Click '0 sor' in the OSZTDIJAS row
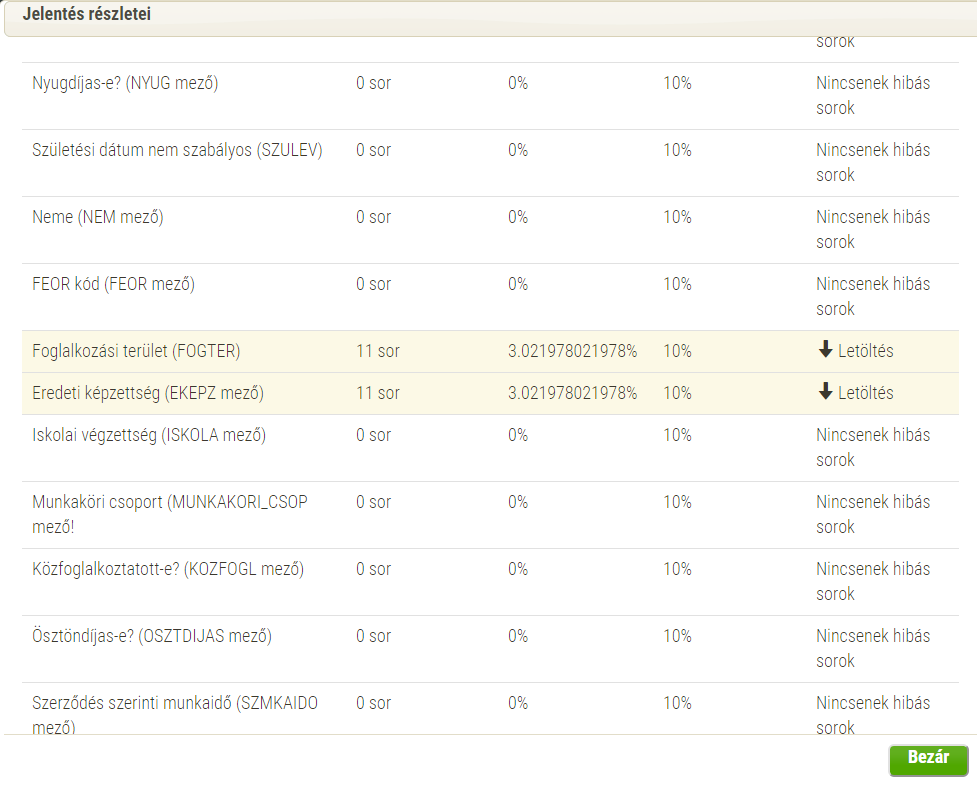This screenshot has height=785, width=977. (373, 636)
